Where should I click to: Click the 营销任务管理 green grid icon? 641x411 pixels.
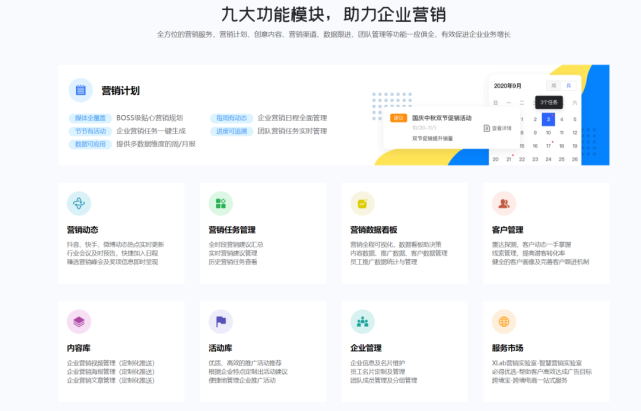tap(221, 203)
